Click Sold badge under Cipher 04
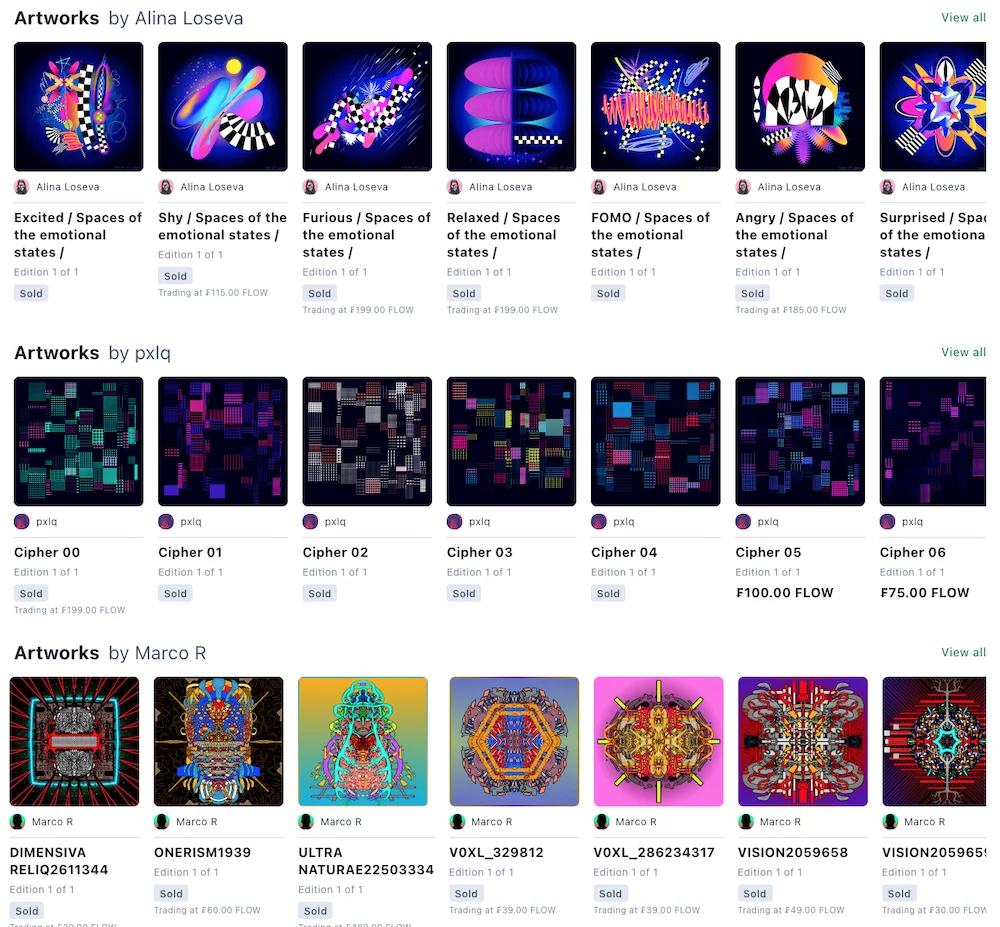Screen dimensions: 1000x927 (608, 594)
